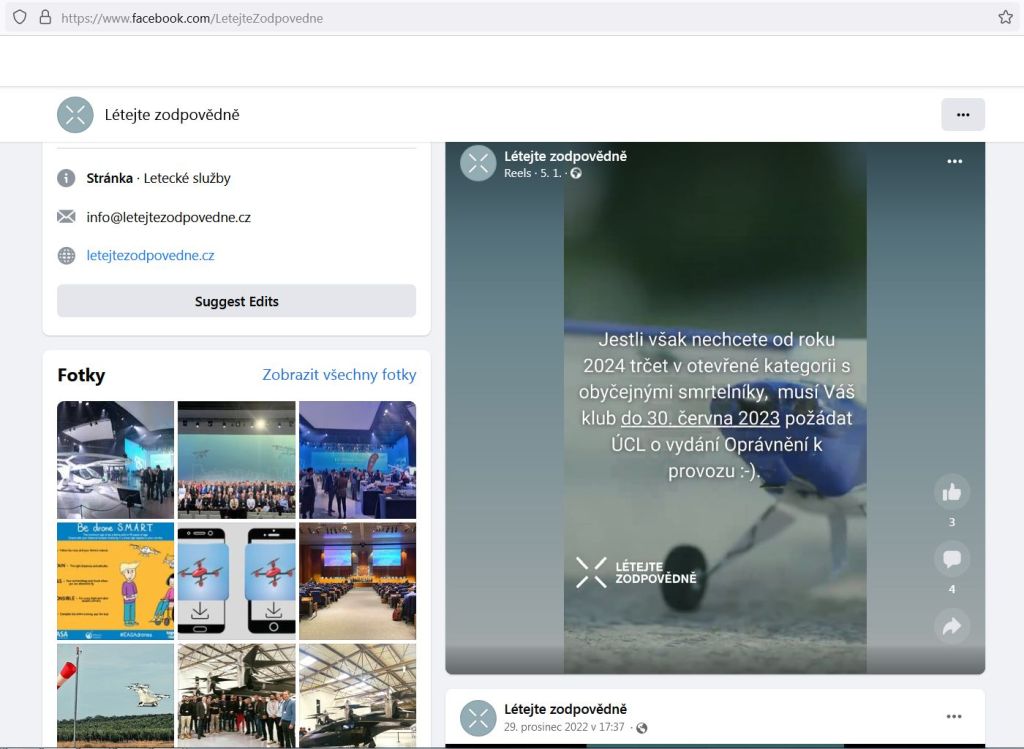Click Zobrazit všechny fotky link

(339, 375)
